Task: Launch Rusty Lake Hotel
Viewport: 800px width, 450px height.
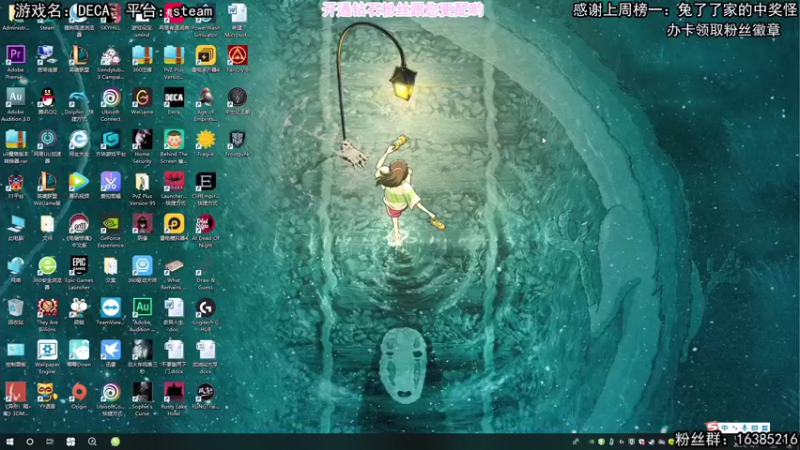Action: coord(174,399)
